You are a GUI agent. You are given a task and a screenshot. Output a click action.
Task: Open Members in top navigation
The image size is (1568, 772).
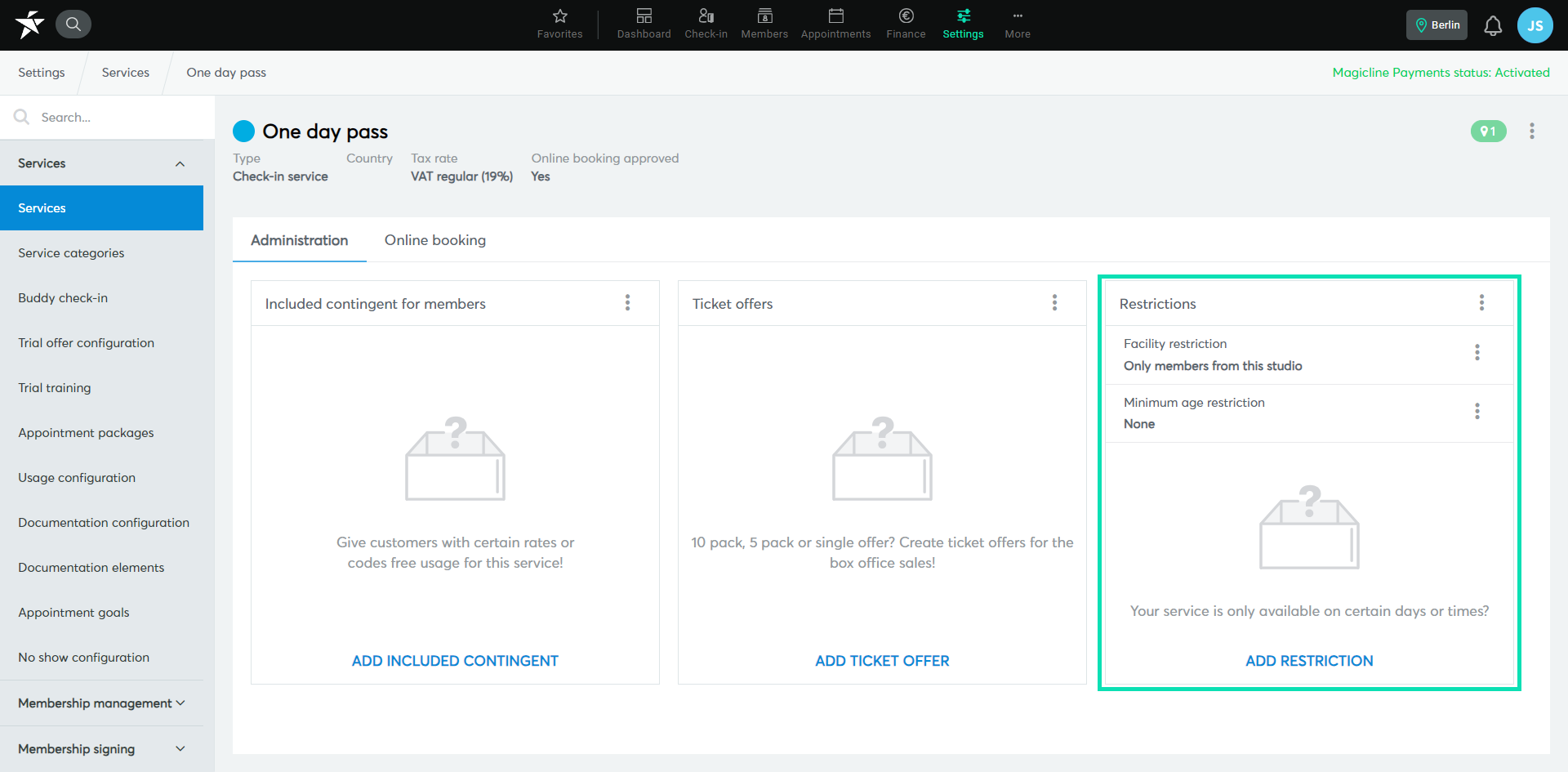(764, 25)
